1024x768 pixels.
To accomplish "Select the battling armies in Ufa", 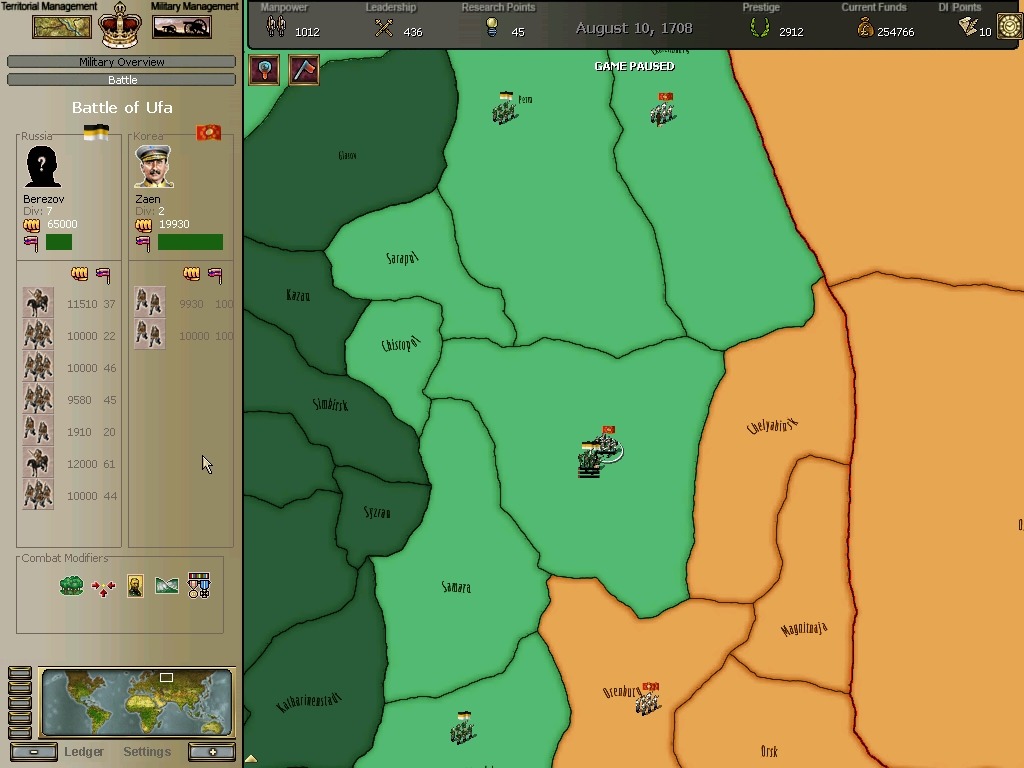I will (600, 452).
